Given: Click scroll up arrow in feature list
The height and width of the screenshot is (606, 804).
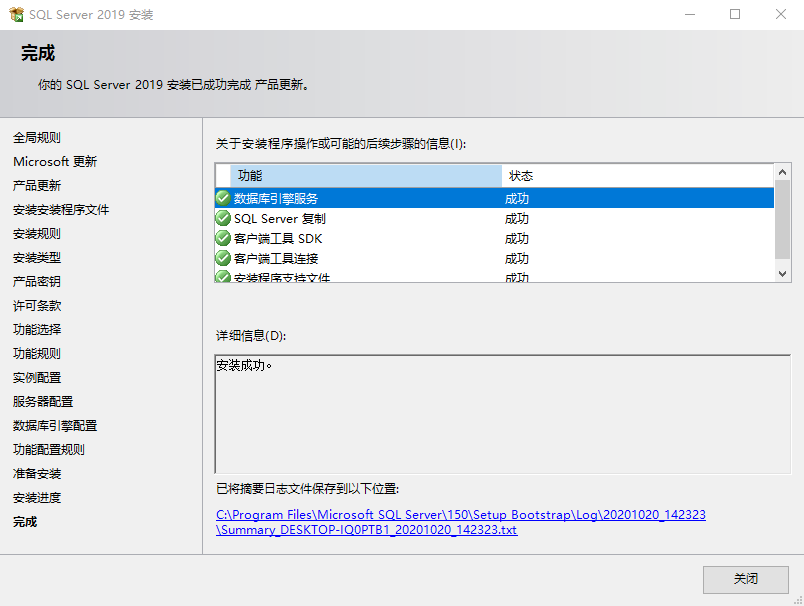Looking at the screenshot, I should coord(782,172).
